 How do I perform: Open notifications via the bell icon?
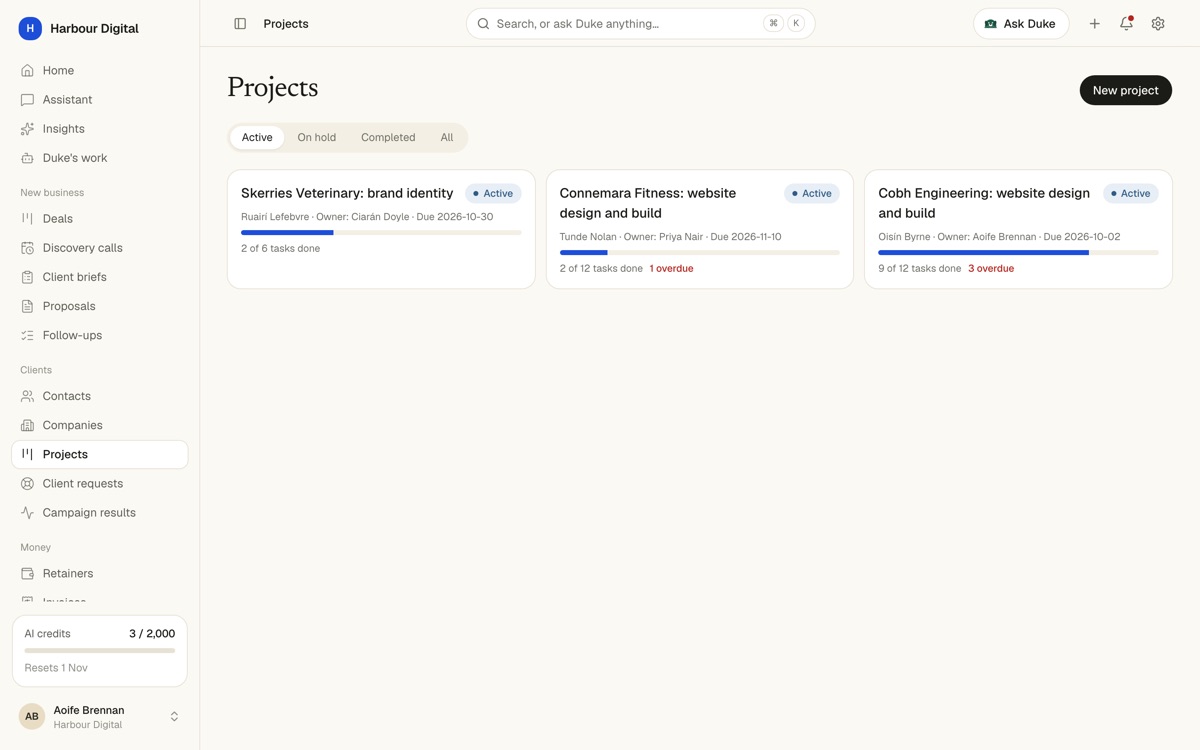pos(1126,24)
